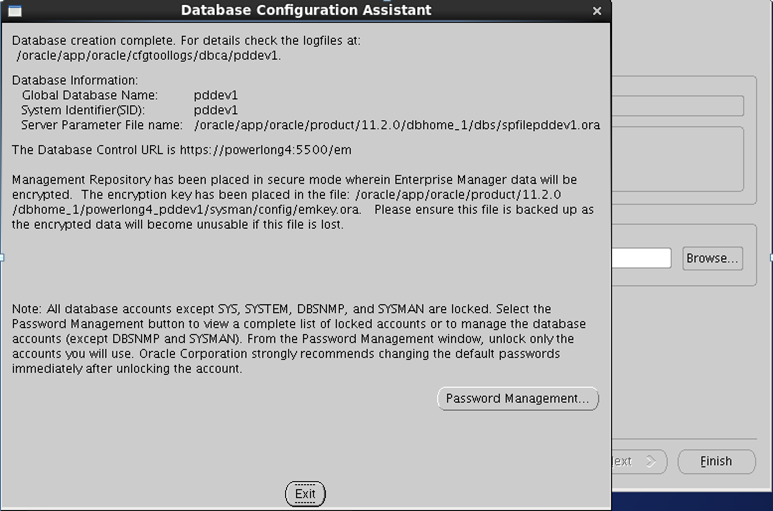Click the 'Database Information:' heading
The width and height of the screenshot is (773, 511).
(x=75, y=80)
